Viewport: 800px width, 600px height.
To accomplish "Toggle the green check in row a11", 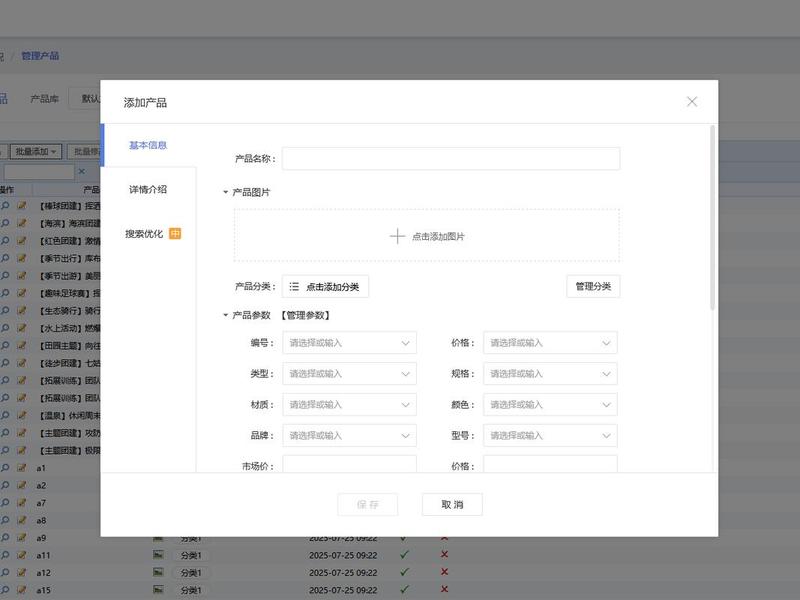I will click(x=404, y=555).
